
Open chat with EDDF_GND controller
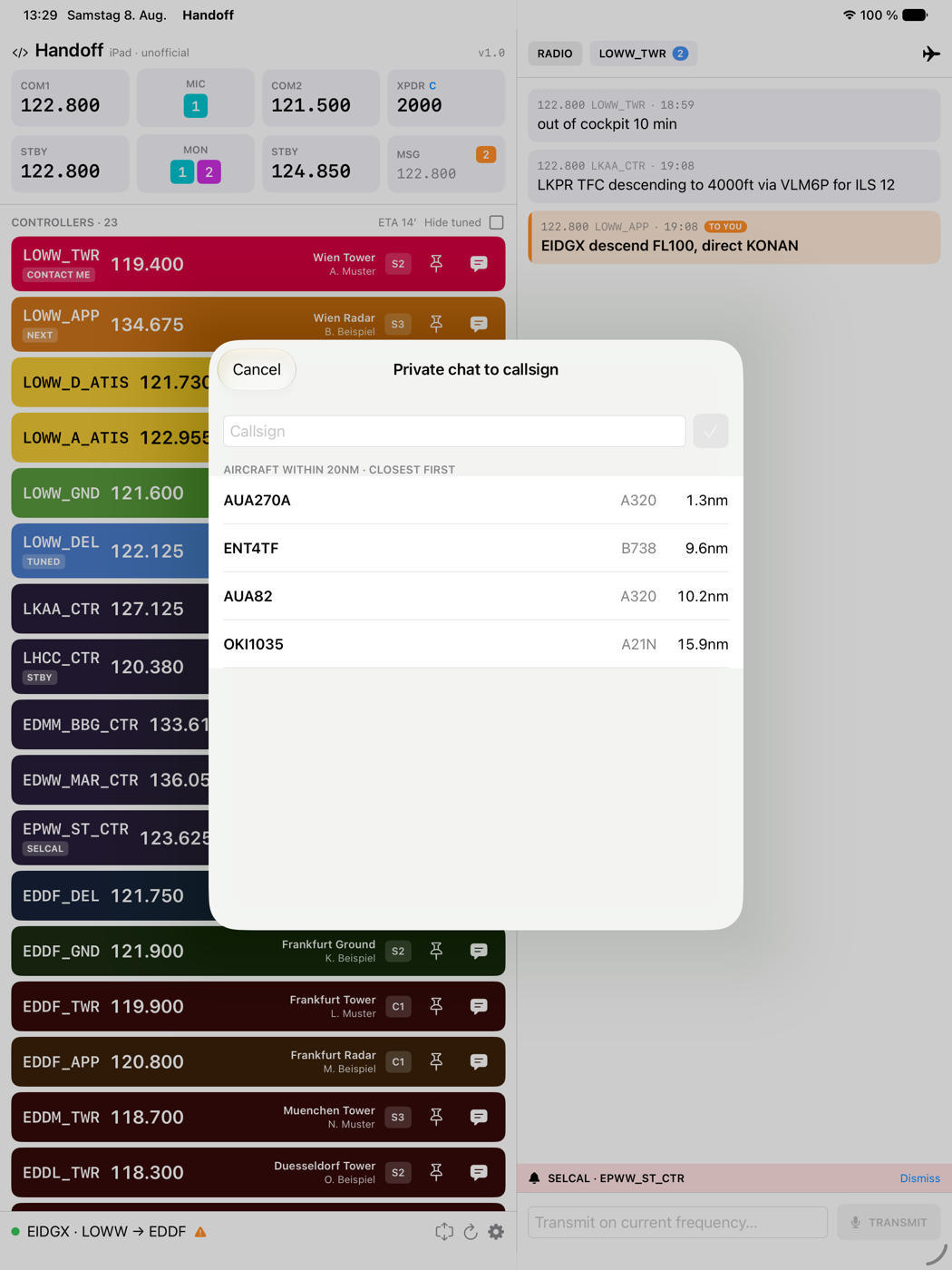[479, 951]
